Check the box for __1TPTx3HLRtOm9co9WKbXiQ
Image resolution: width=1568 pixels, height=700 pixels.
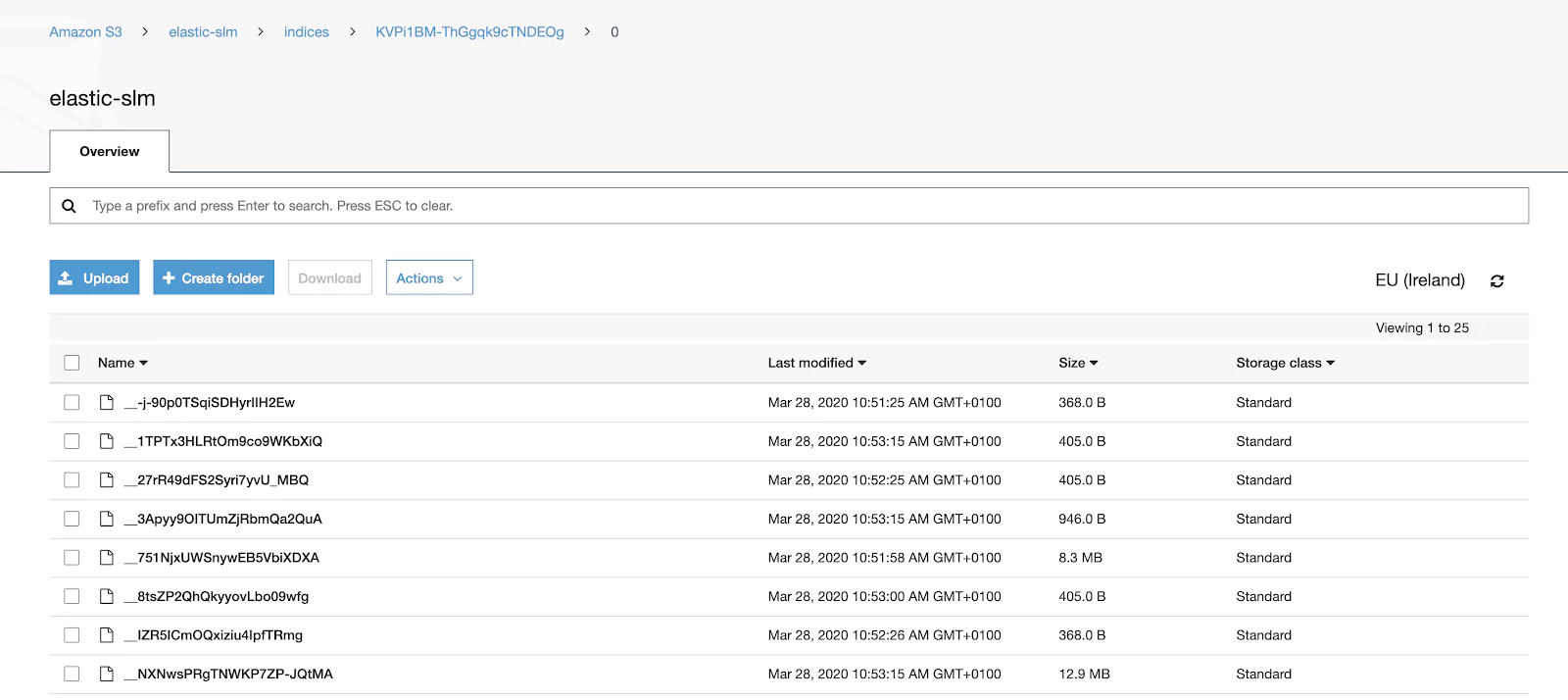72,441
